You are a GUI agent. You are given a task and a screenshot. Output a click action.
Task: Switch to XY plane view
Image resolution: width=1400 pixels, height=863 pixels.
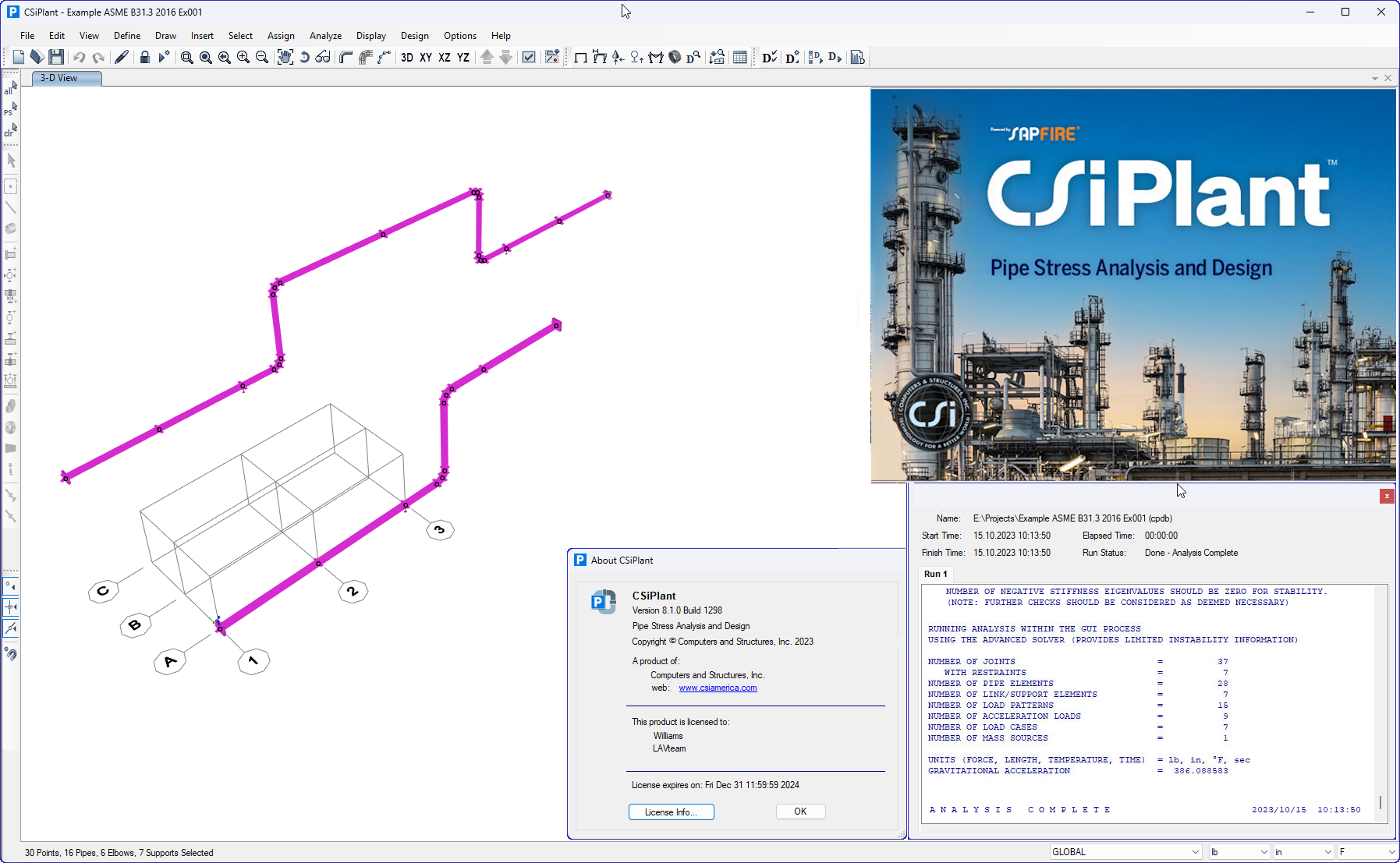[426, 57]
